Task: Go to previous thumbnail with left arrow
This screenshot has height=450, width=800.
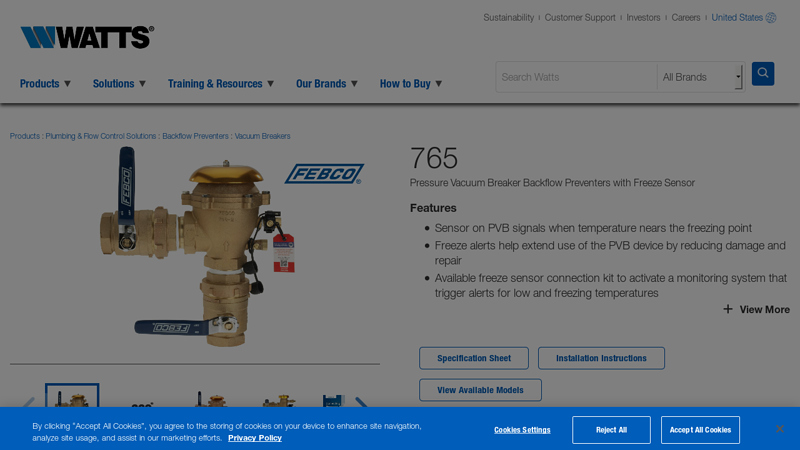Action: click(29, 403)
